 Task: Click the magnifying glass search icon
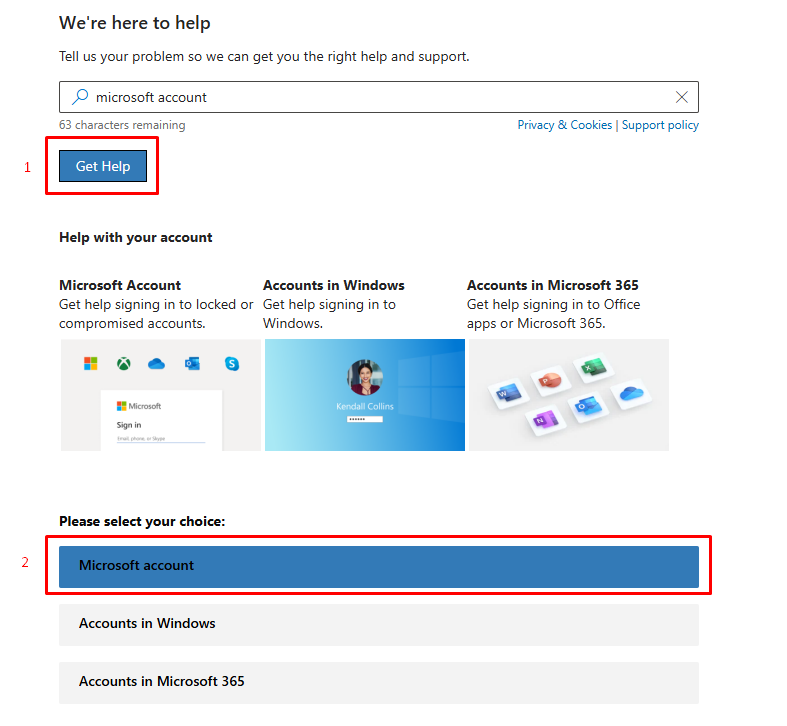point(80,96)
